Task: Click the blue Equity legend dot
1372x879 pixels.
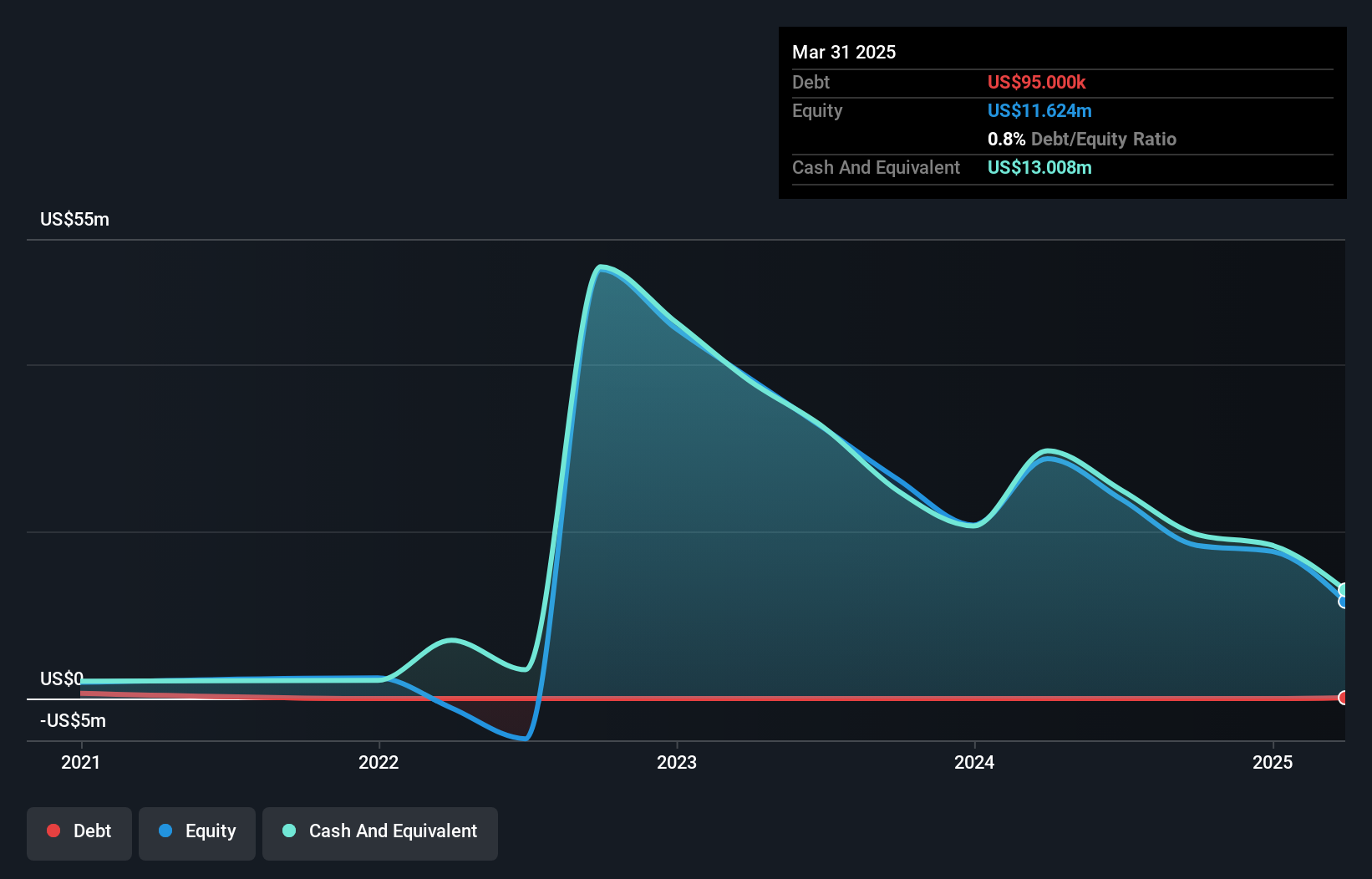Action: pos(165,831)
